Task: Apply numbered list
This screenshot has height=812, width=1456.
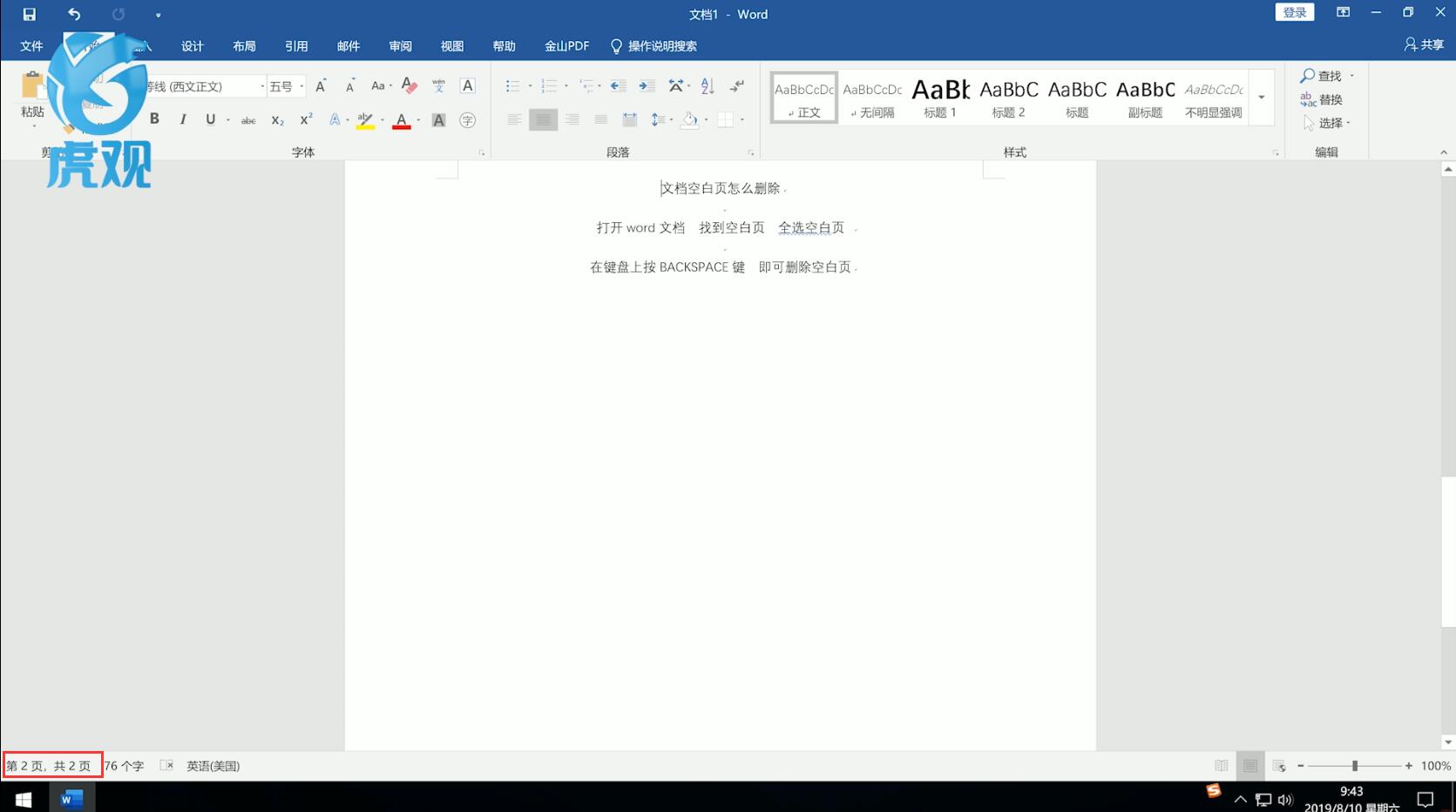Action: [x=549, y=85]
